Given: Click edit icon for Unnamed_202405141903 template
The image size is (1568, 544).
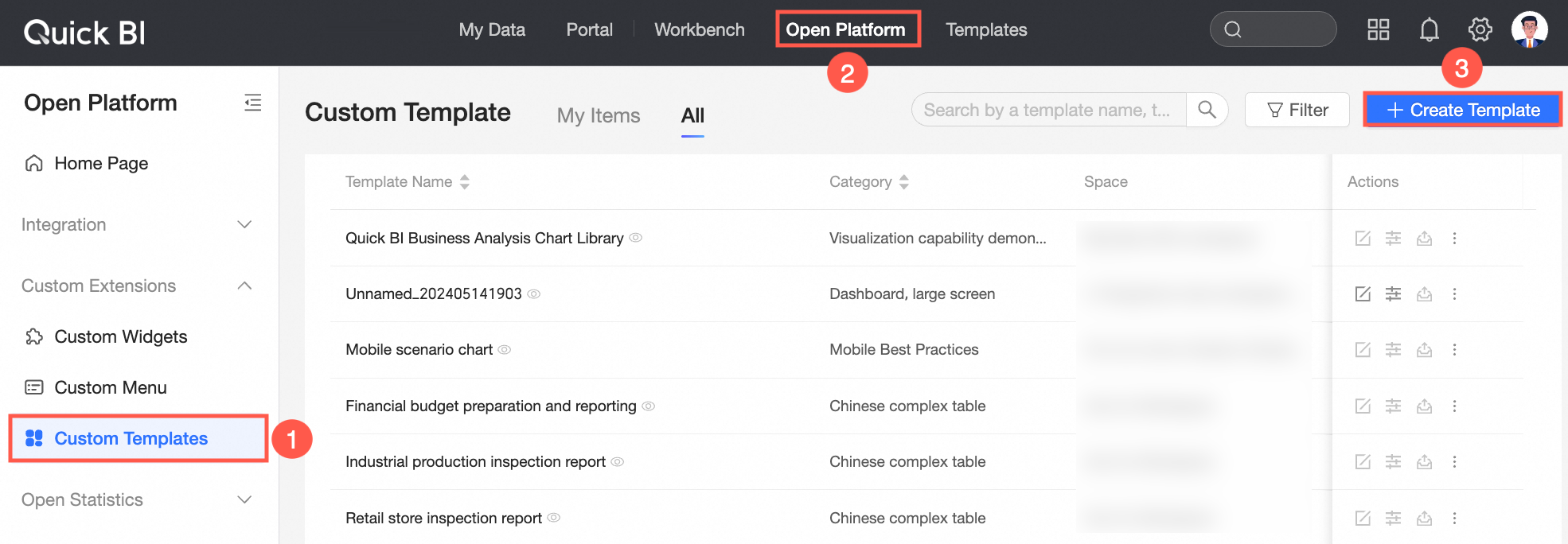Looking at the screenshot, I should [x=1363, y=294].
